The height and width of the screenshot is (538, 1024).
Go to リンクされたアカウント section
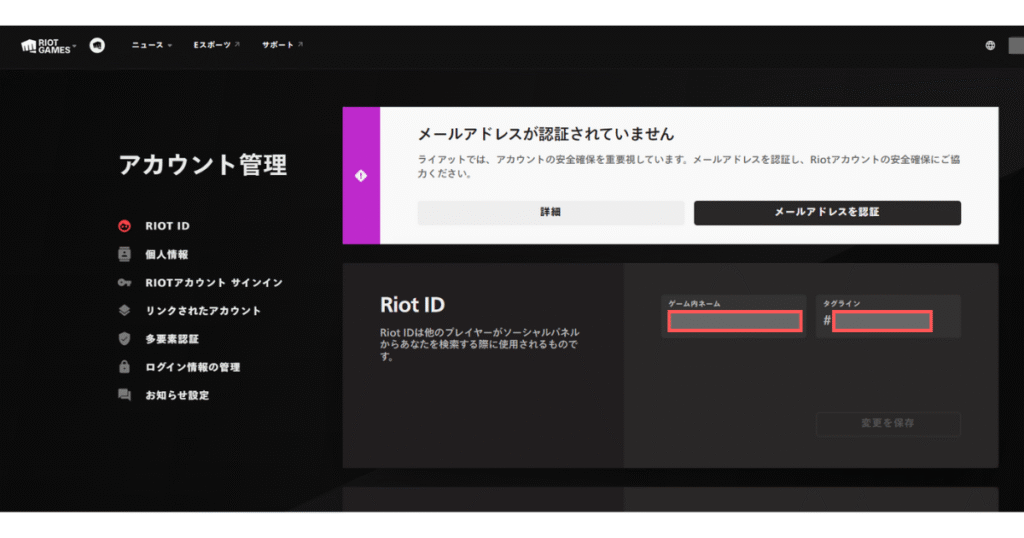(202, 311)
